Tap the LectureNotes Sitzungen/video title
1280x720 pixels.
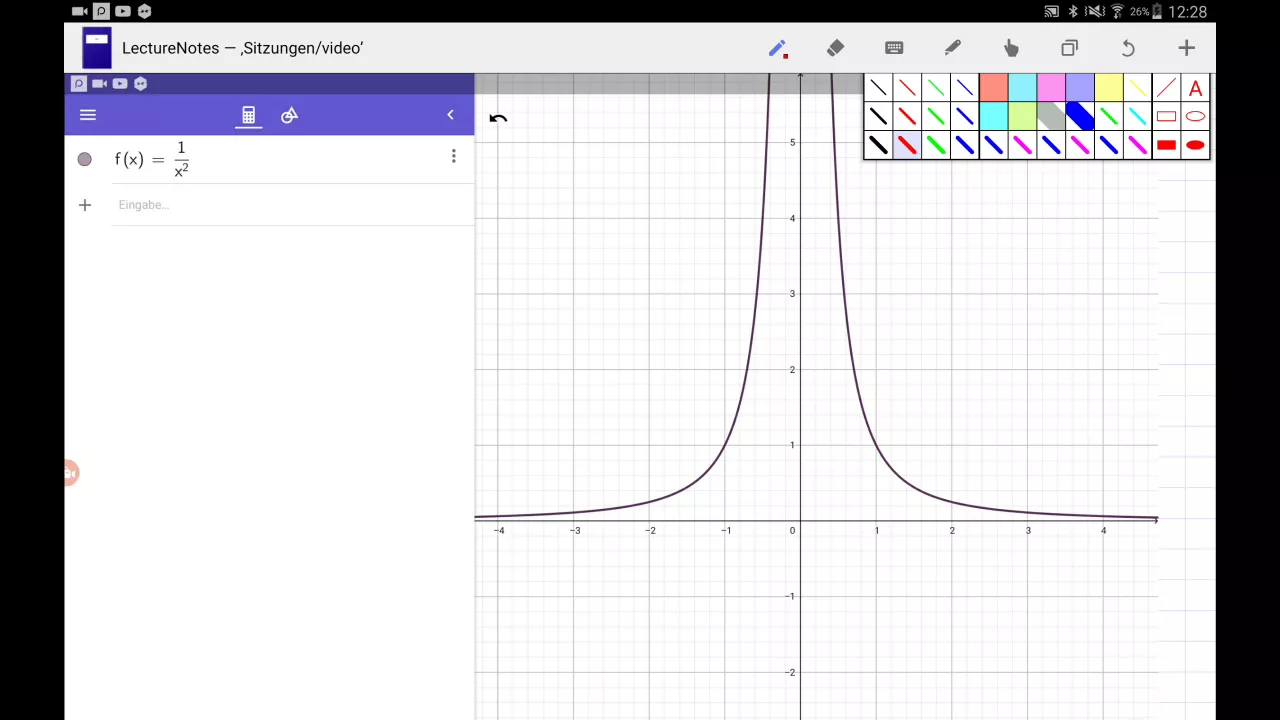pyautogui.click(x=242, y=48)
